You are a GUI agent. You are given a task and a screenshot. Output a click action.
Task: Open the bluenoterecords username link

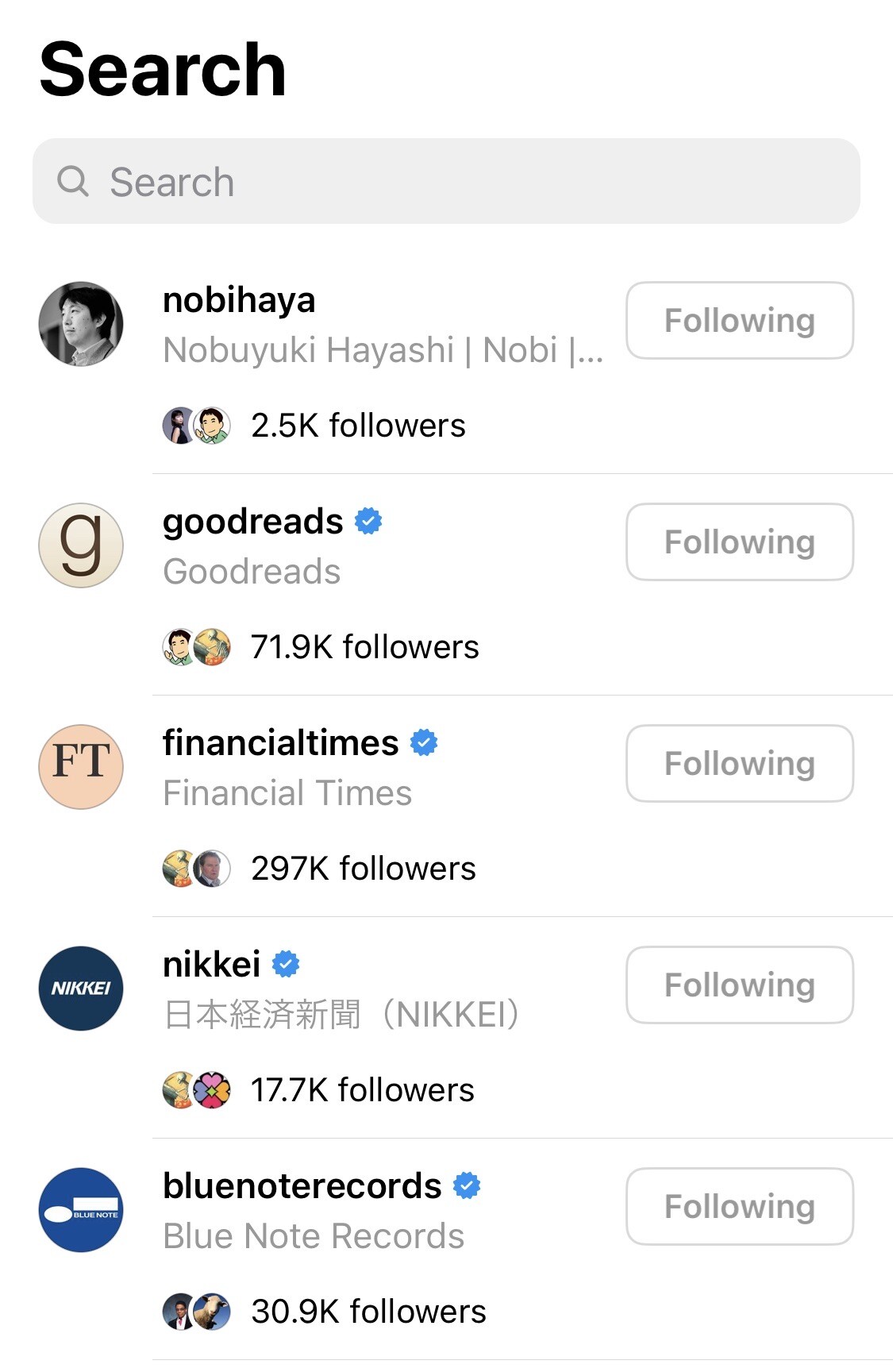(302, 1186)
